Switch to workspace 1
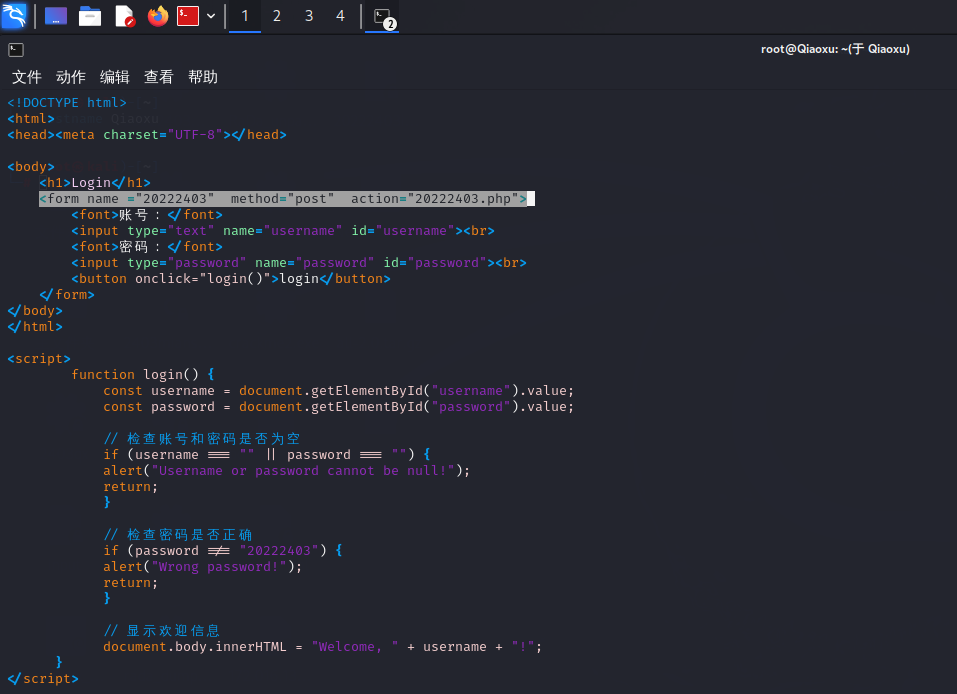Viewport: 957px width, 694px height. [245, 16]
